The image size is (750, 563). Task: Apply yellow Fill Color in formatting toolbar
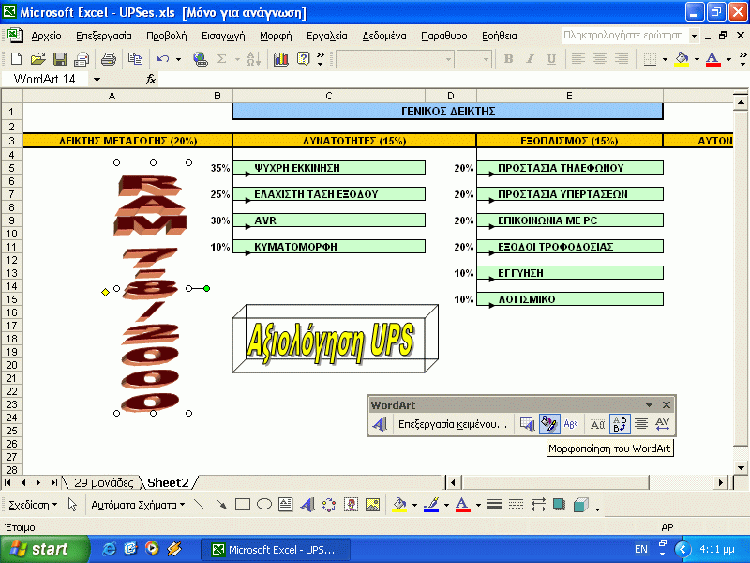[x=682, y=59]
